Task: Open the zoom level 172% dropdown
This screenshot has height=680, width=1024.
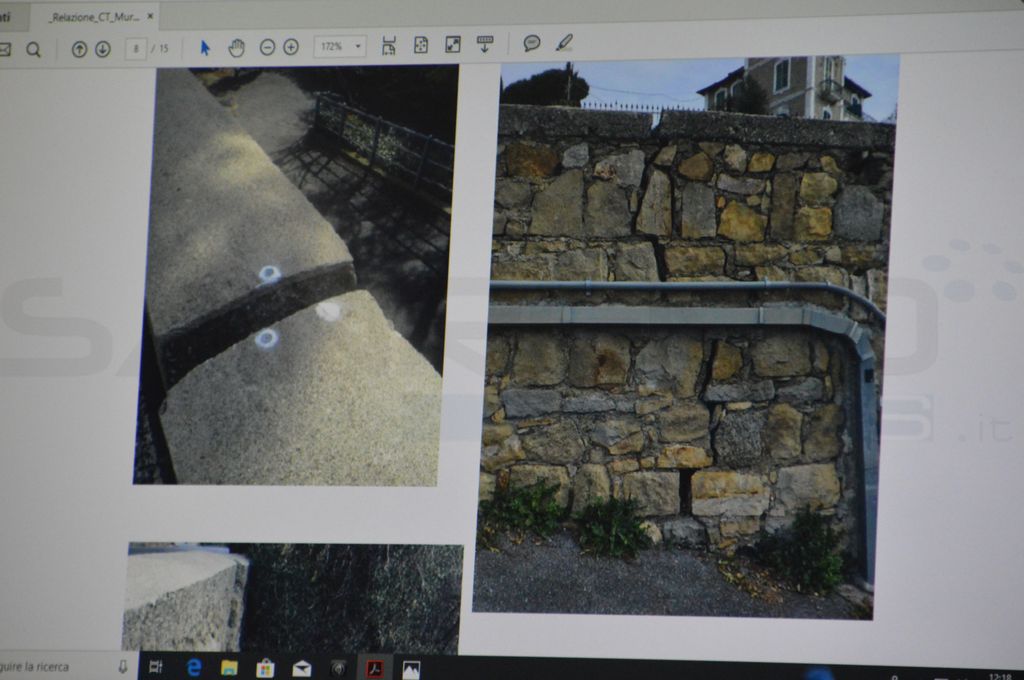Action: coord(340,46)
